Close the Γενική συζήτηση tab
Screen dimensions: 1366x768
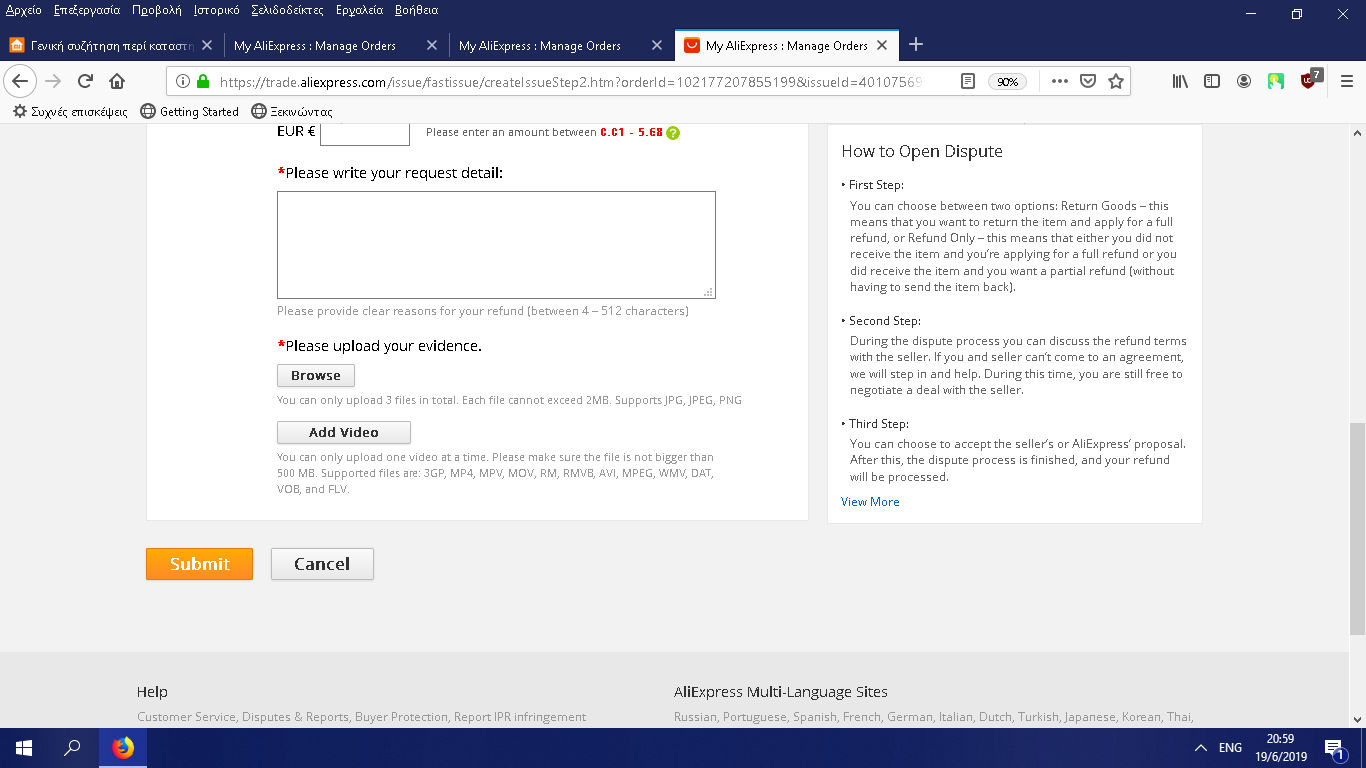(207, 46)
